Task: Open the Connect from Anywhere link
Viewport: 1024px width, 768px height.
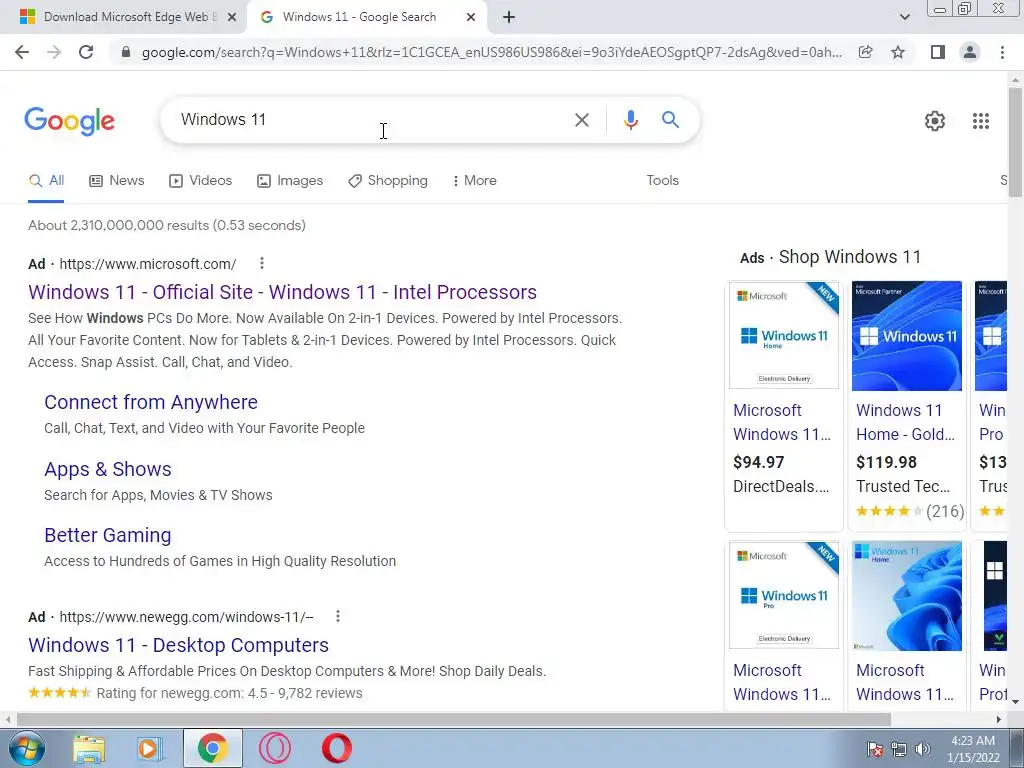Action: (151, 402)
